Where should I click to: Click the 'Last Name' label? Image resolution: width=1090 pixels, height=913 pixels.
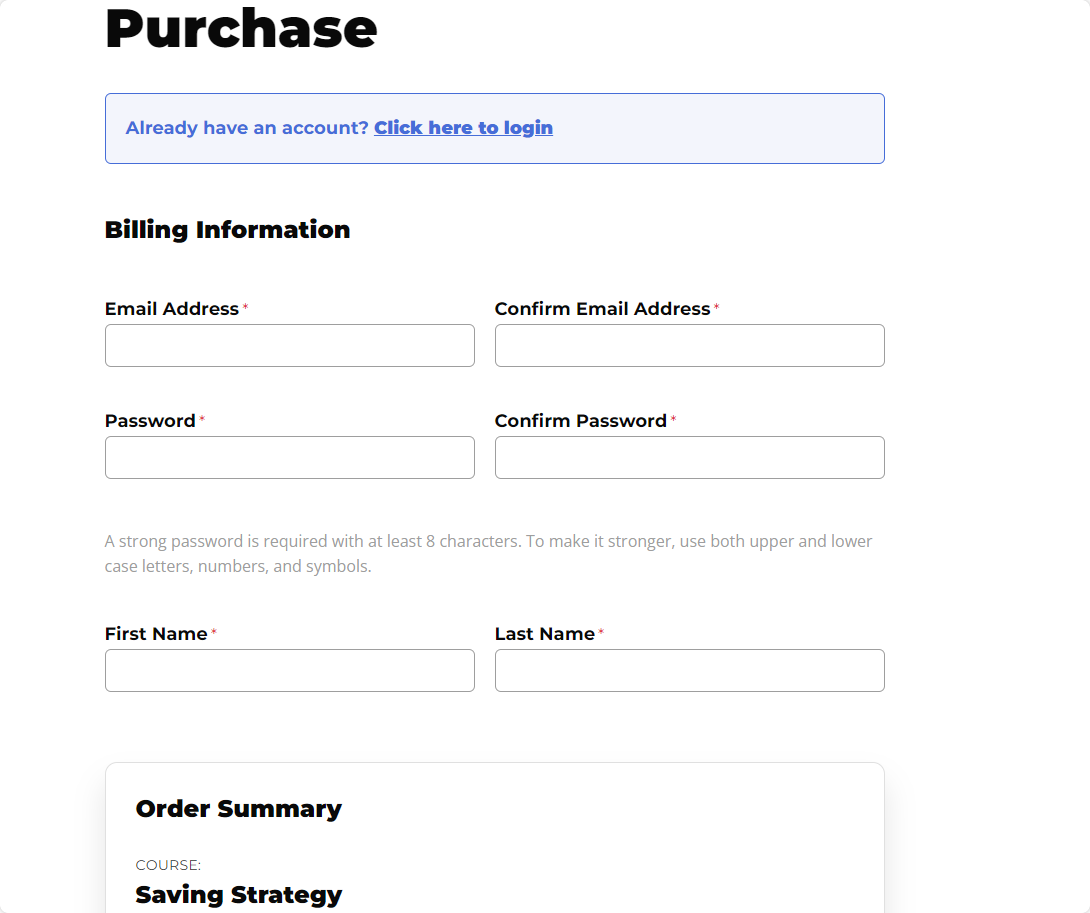545,633
